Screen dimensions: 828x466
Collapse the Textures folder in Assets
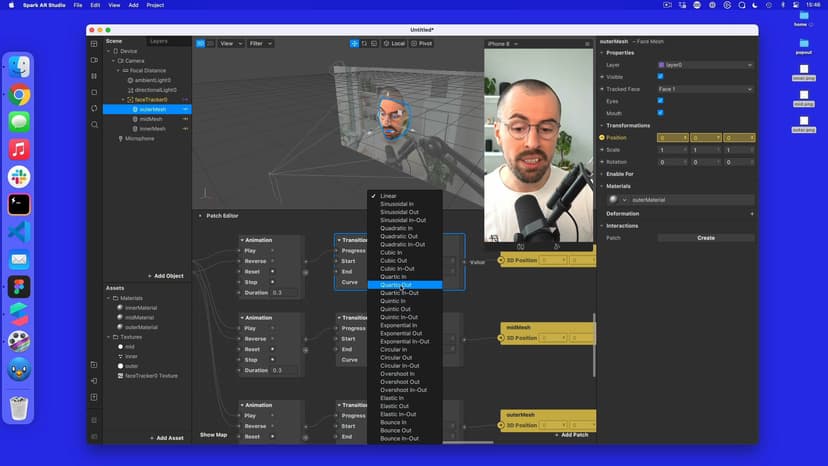click(109, 337)
